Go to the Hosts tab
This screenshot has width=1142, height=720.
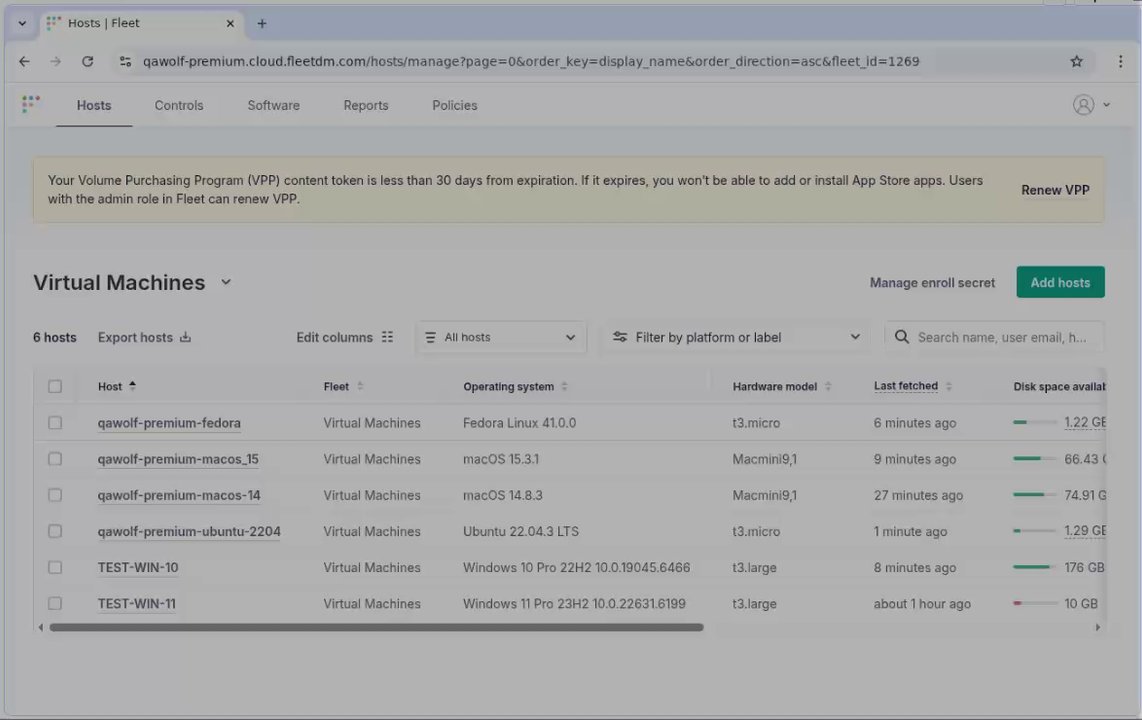(x=94, y=106)
